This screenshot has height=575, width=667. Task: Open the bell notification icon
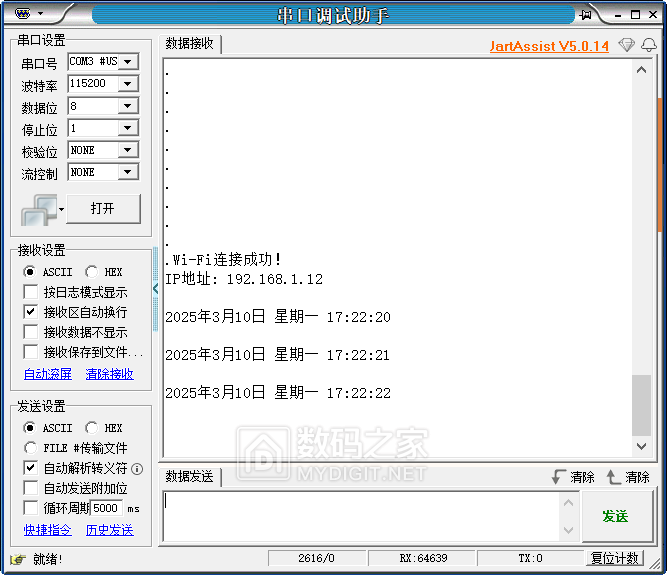point(649,46)
